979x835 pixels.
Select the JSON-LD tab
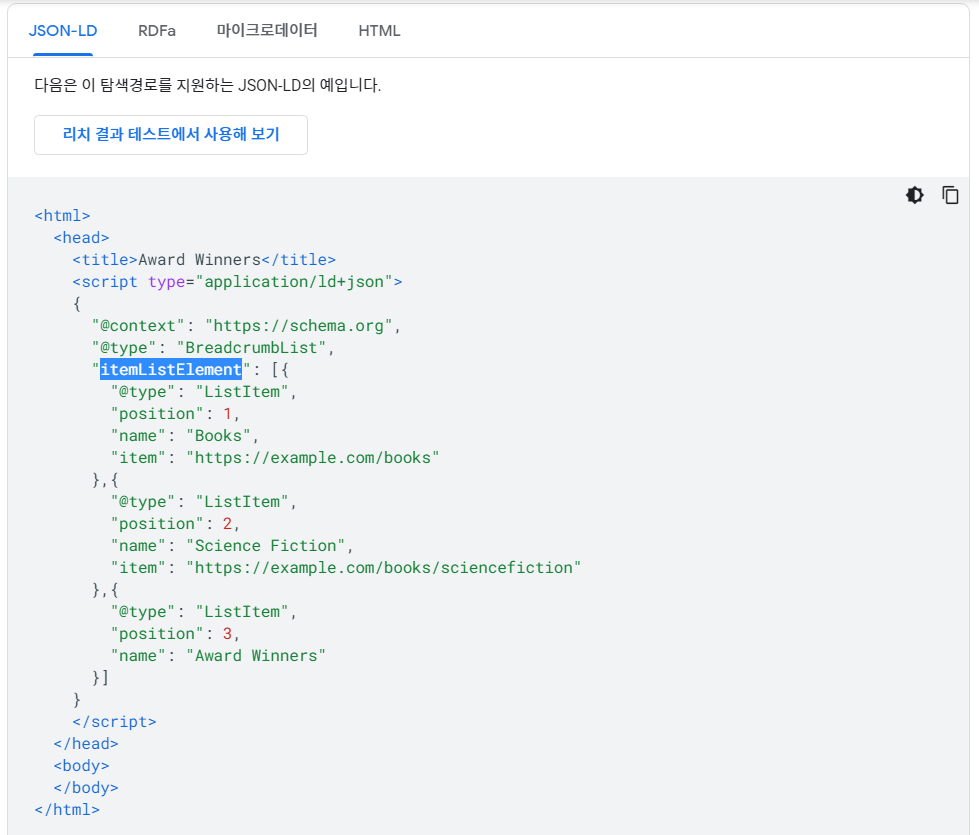63,31
